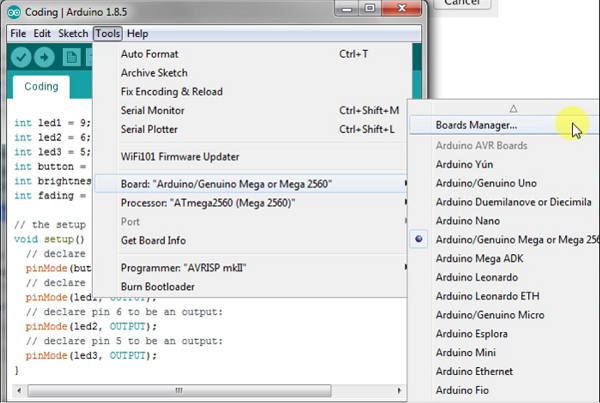Select the Board menu entry
The width and height of the screenshot is (600, 403).
(x=251, y=184)
